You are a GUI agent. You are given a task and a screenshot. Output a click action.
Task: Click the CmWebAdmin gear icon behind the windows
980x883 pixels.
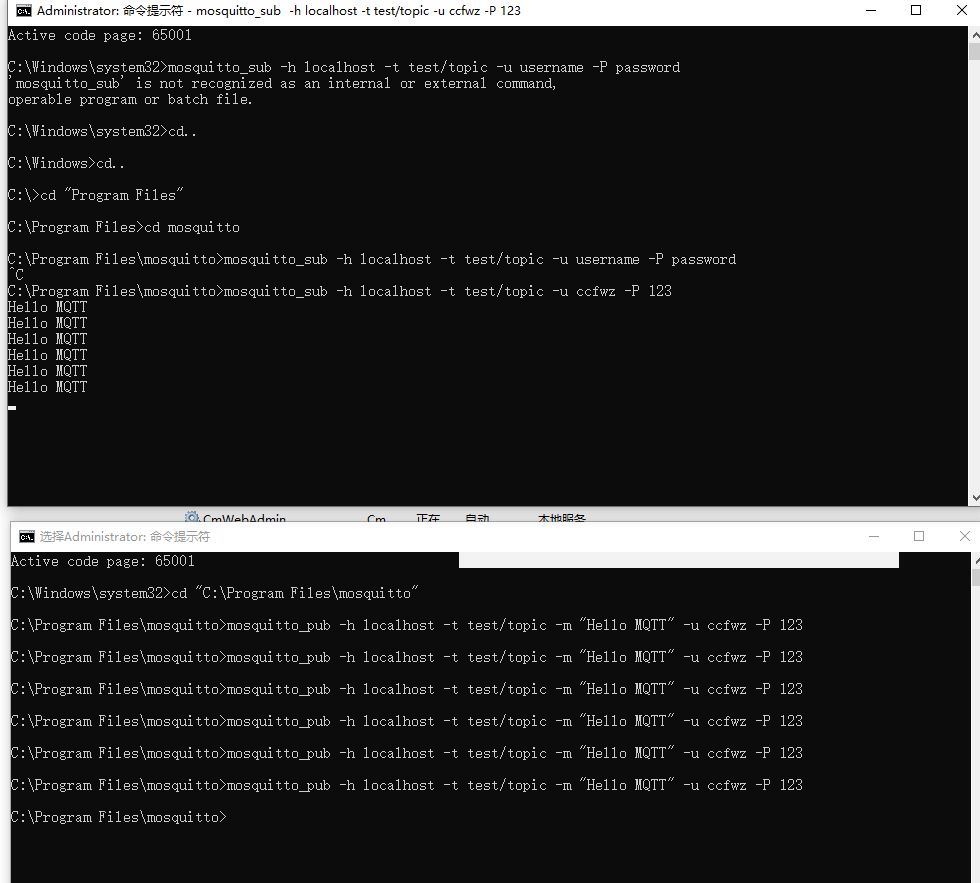(x=191, y=517)
